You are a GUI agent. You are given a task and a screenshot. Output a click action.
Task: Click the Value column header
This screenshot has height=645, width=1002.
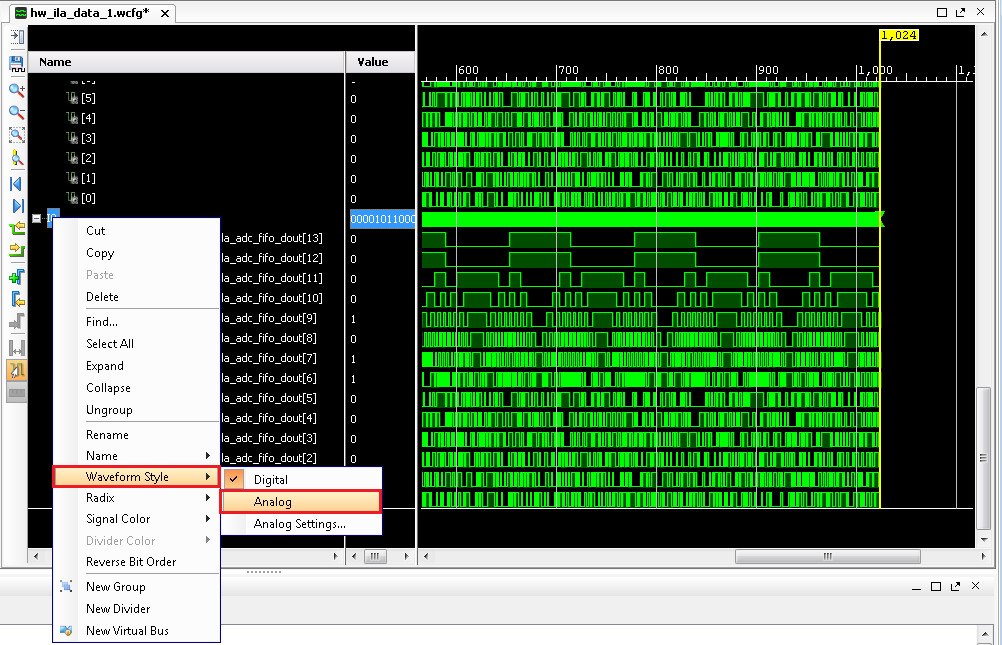tap(380, 62)
